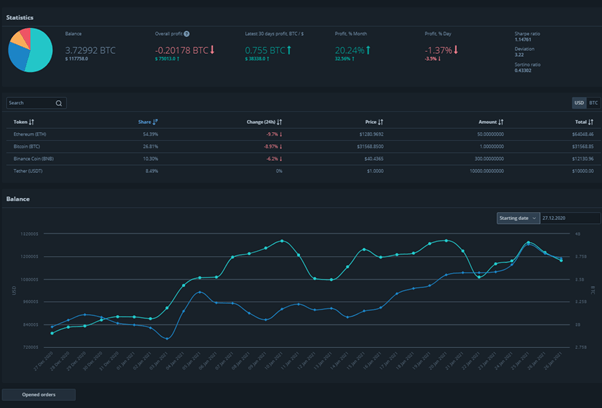The width and height of the screenshot is (602, 408).
Task: Click the Opened orders button
Action: pyautogui.click(x=39, y=395)
